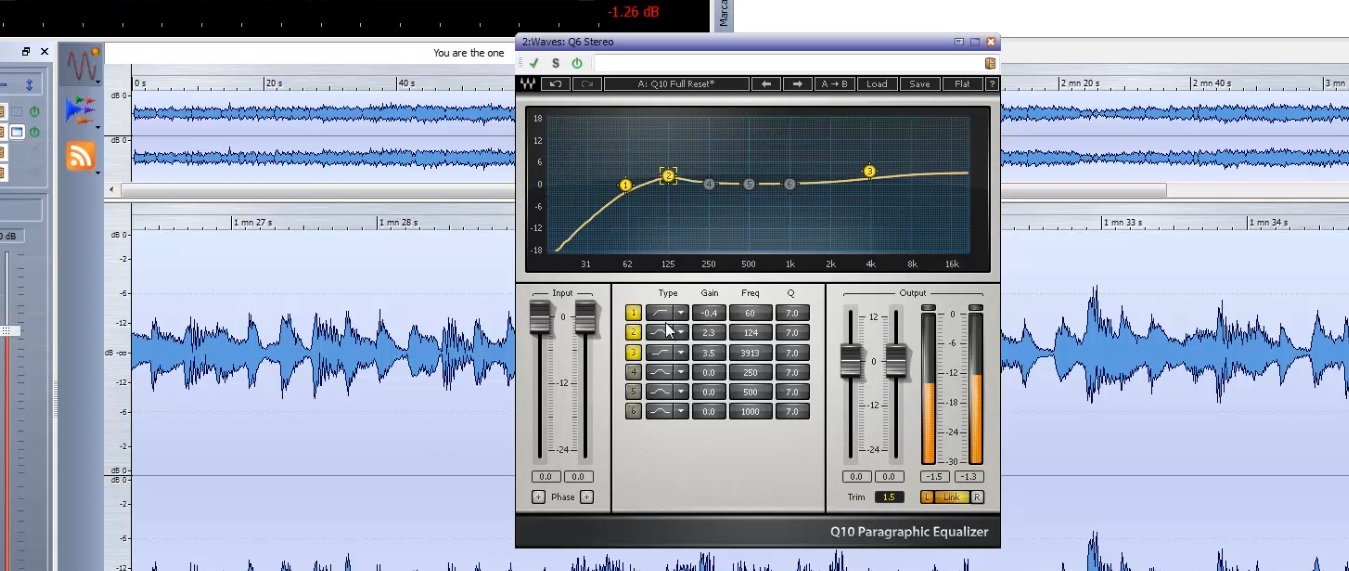
Task: Open band 4 filter type dropdown
Action: [681, 372]
